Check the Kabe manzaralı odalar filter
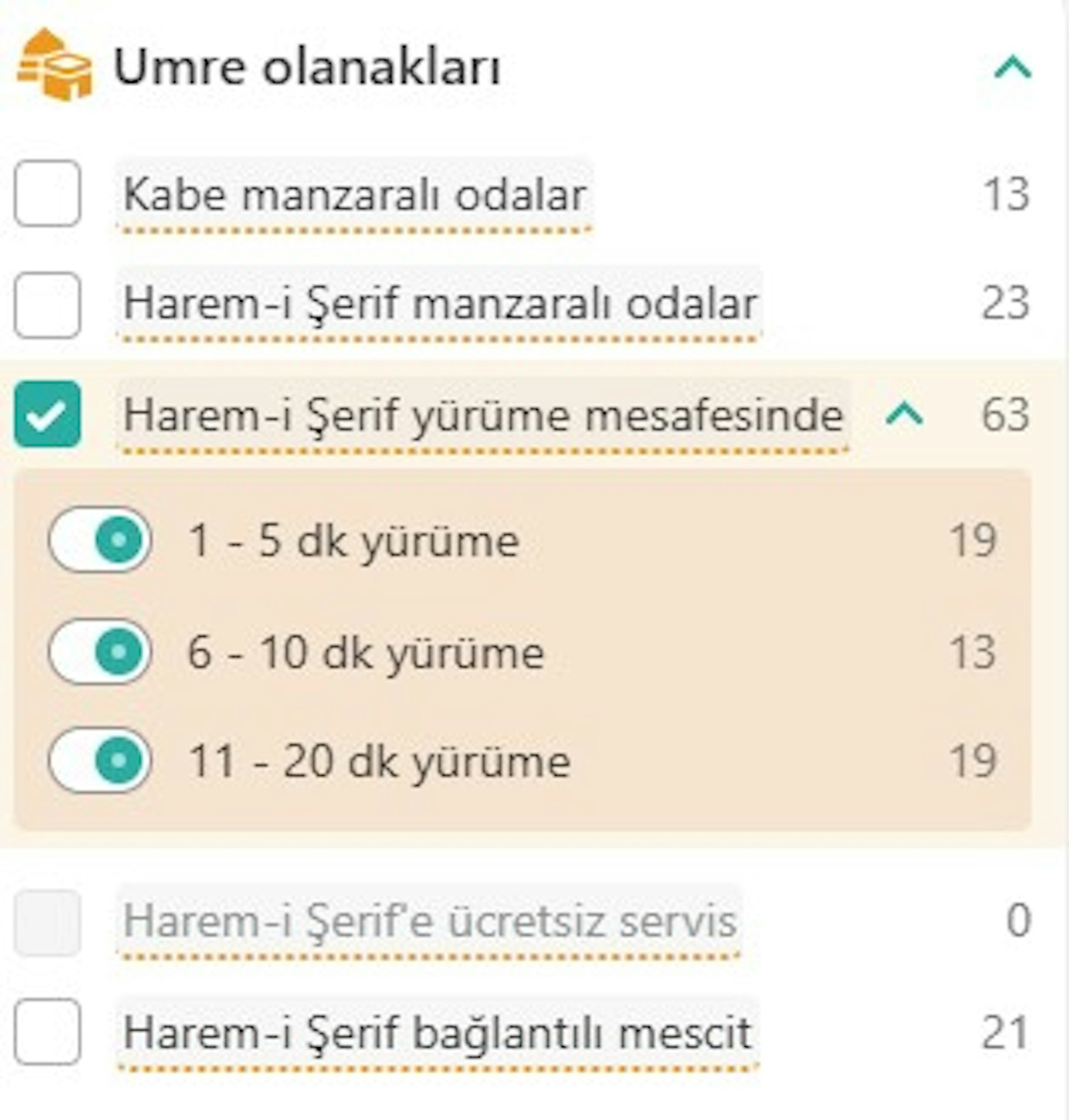The height and width of the screenshot is (1120, 1069). (47, 194)
